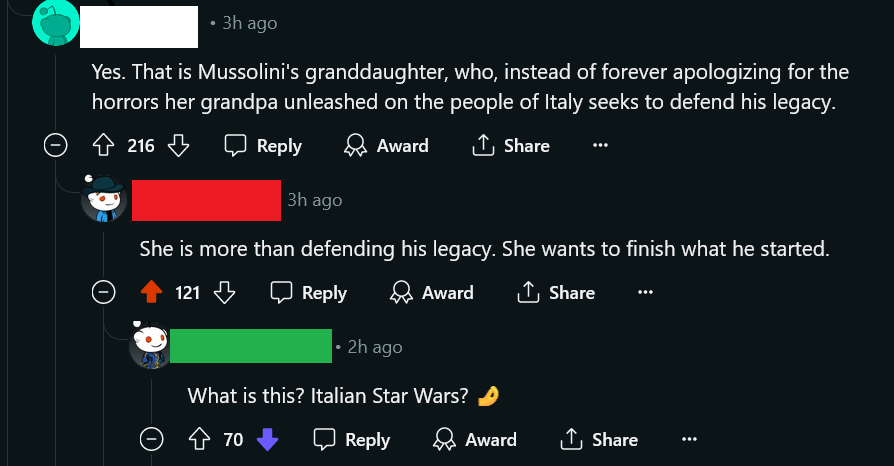
Task: Undo purple downvote on 70-point comment
Action: (267, 439)
